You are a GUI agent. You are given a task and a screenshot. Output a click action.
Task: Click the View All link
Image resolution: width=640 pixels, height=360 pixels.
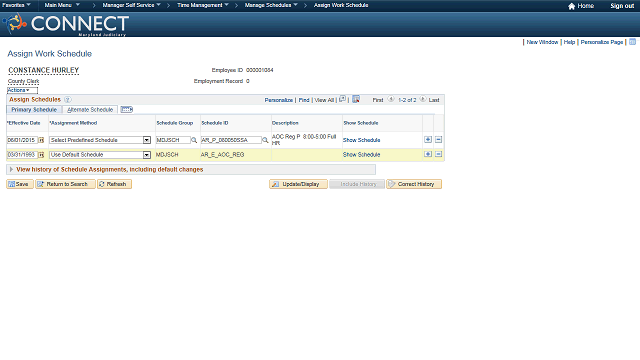(324, 100)
